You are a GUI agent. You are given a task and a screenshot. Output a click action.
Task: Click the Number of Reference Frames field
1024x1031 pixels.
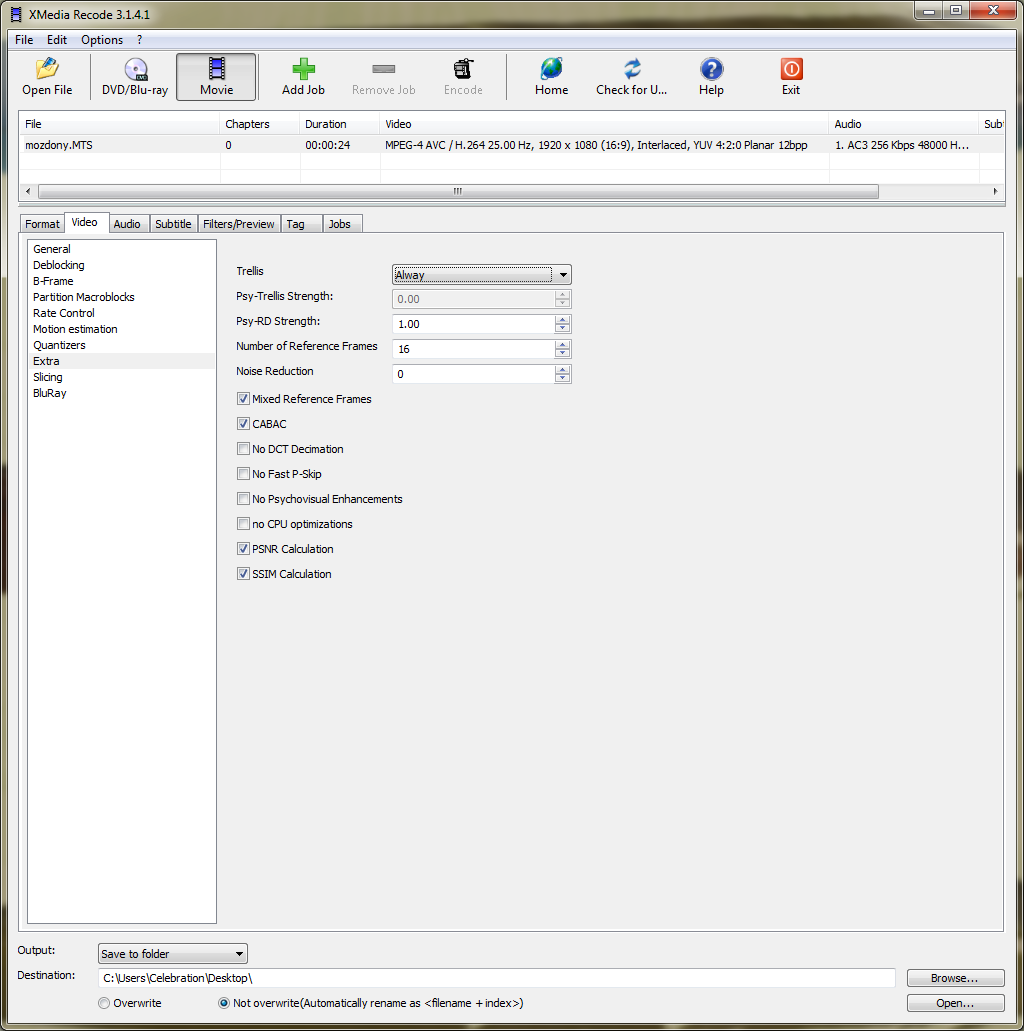pos(474,349)
